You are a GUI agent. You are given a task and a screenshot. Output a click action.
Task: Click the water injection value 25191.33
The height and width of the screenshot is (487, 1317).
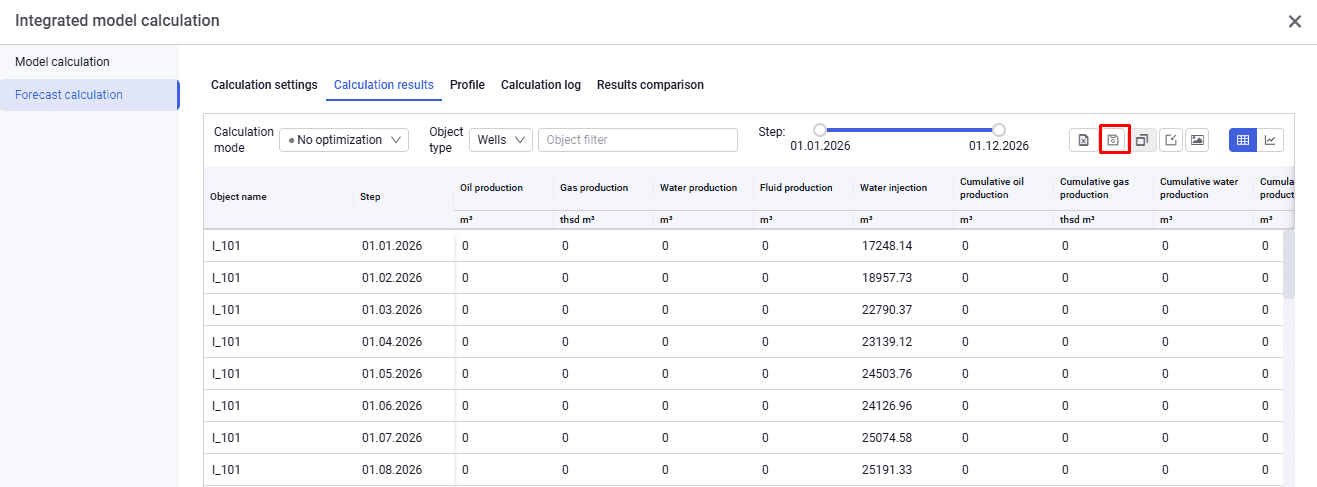(887, 470)
